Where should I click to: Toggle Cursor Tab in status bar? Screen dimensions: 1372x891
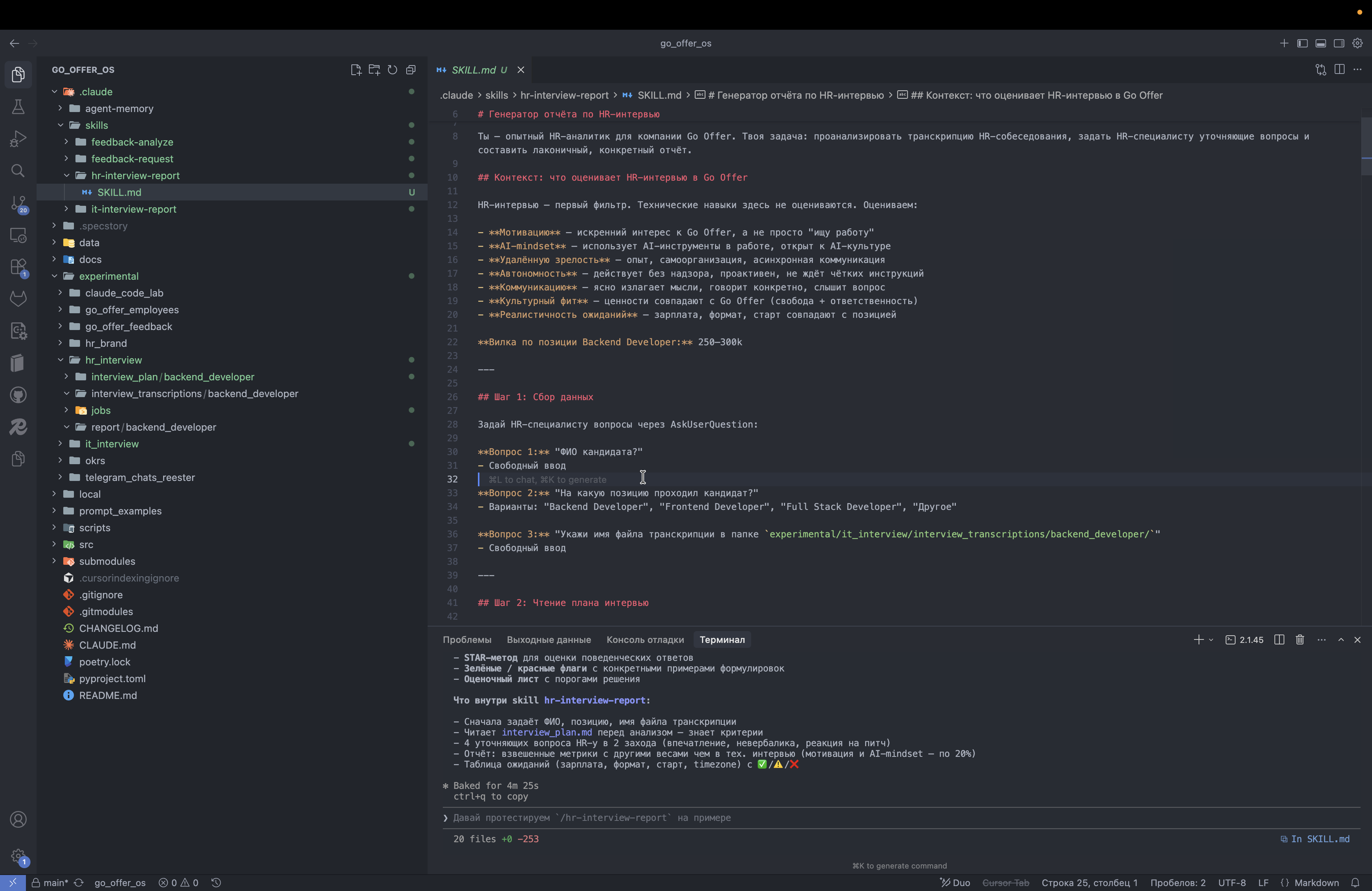pos(1005,882)
